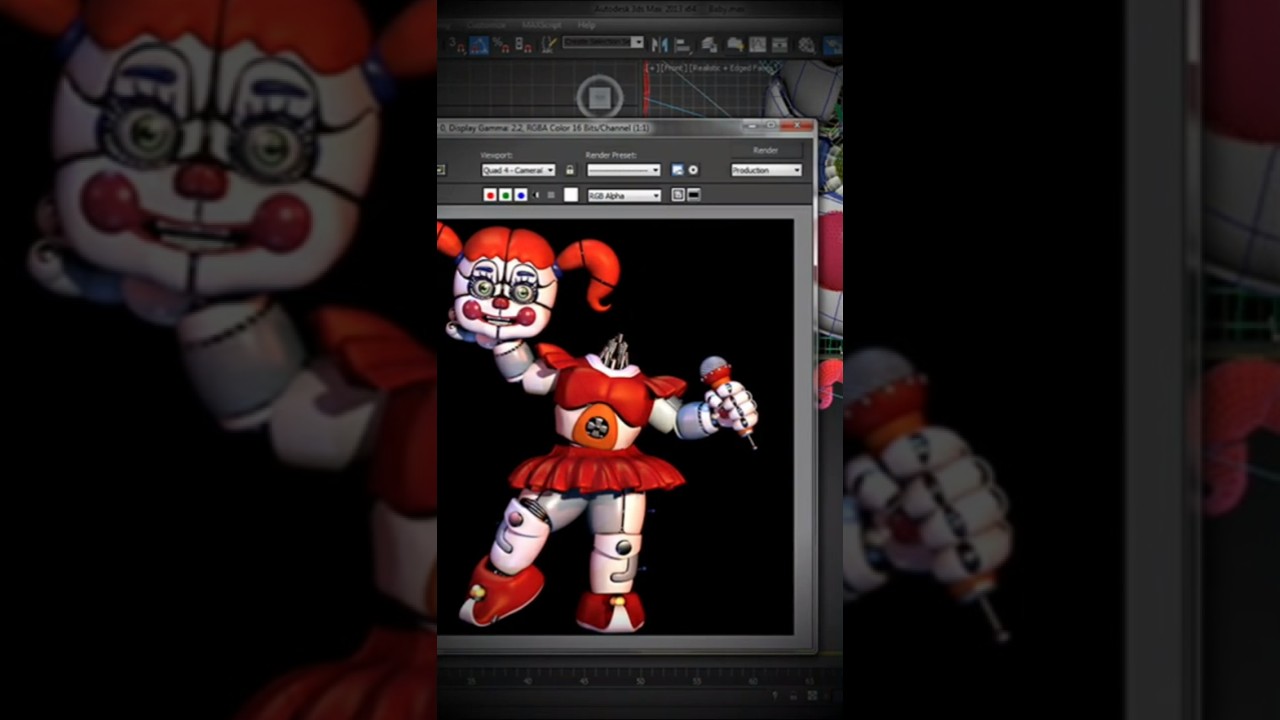The height and width of the screenshot is (720, 1280).
Task: Open the Layer Manager icon
Action: pyautogui.click(x=709, y=45)
